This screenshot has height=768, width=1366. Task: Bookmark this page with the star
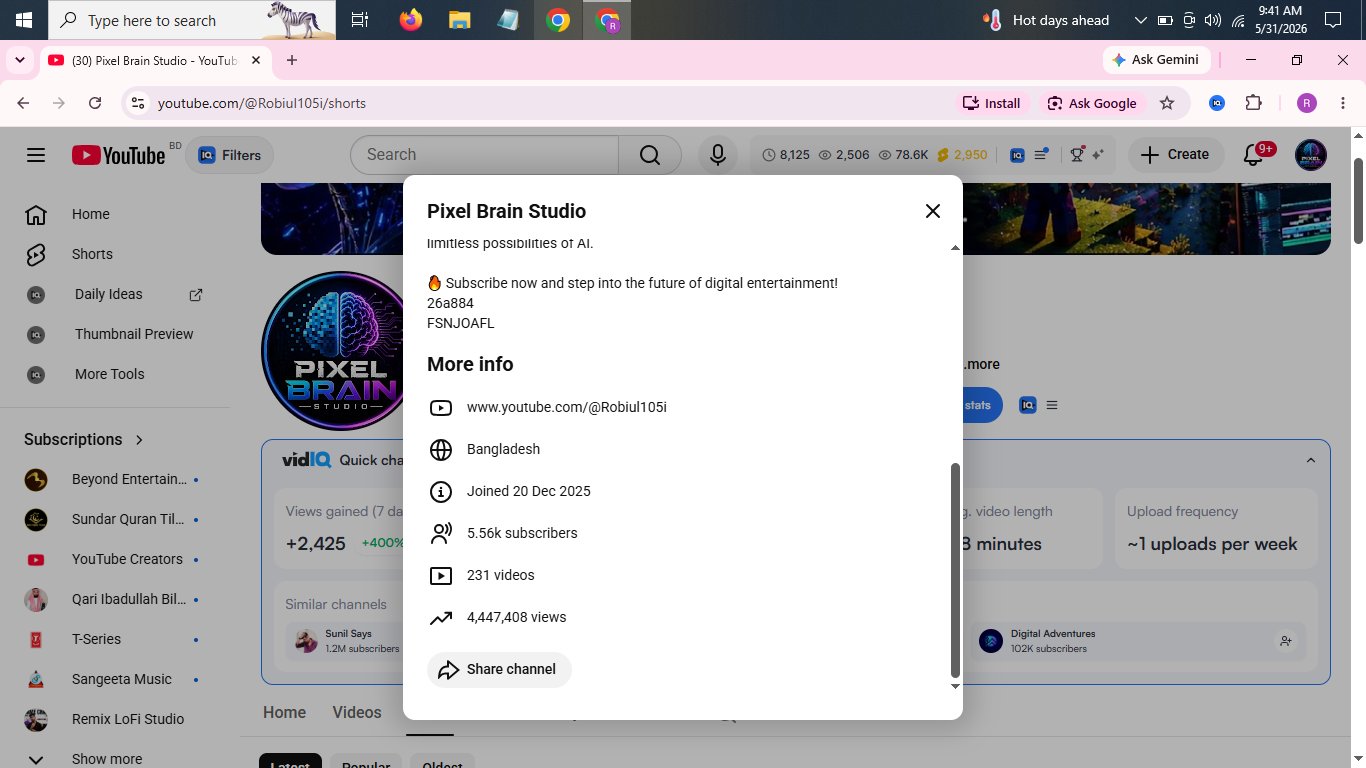(x=1167, y=103)
